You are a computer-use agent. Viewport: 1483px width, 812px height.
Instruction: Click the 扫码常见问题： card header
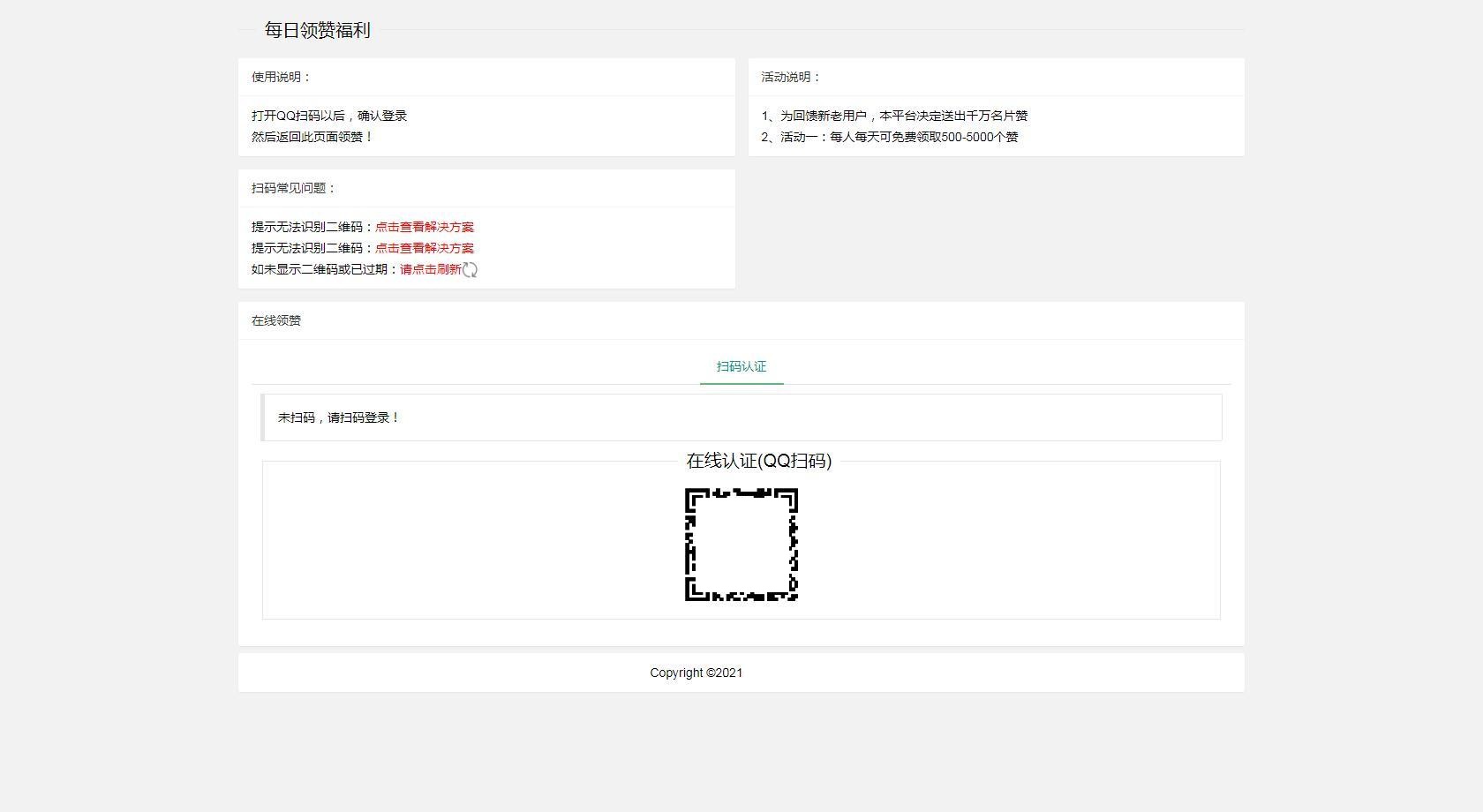(486, 188)
